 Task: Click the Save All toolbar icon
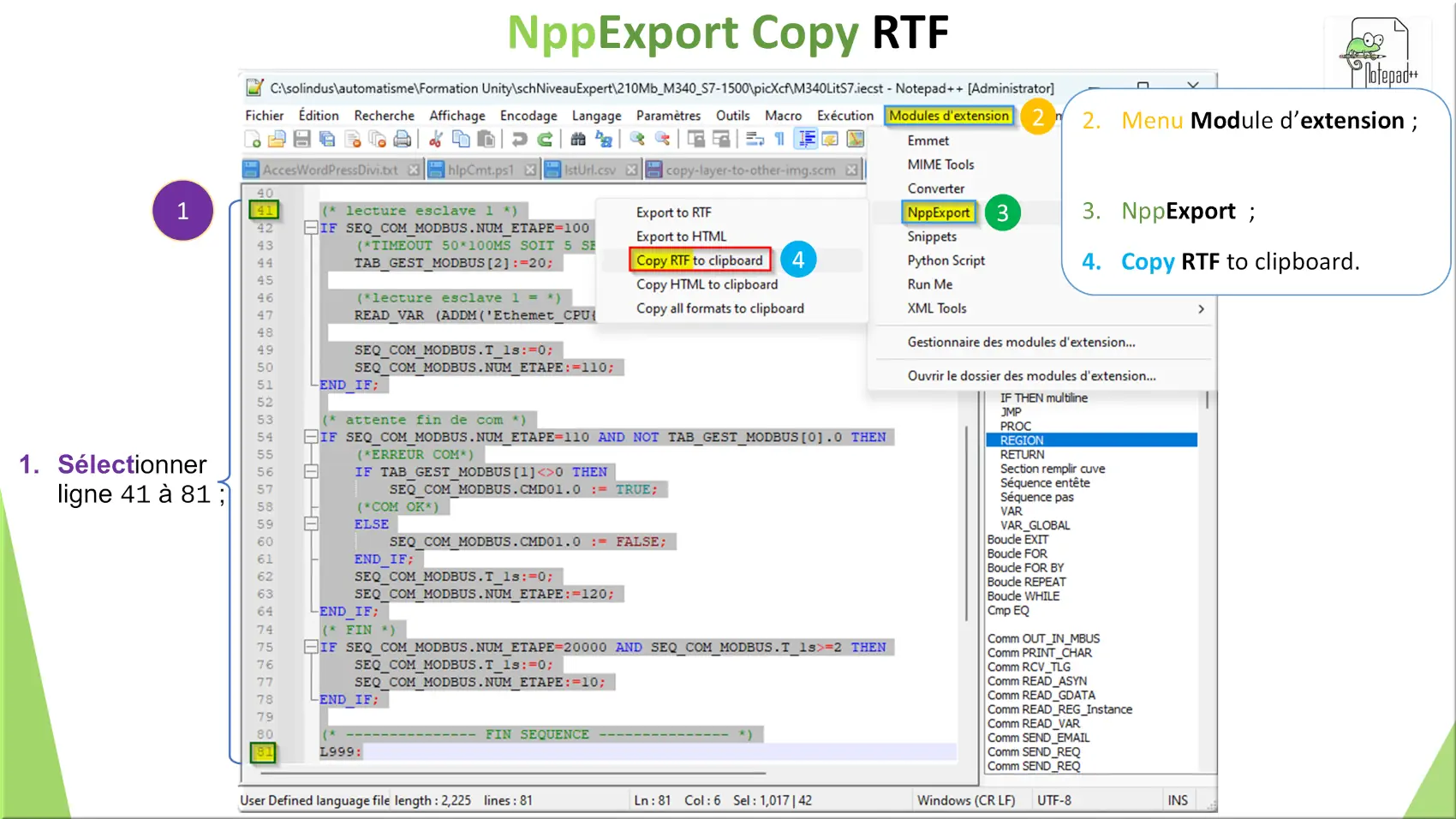(x=326, y=139)
